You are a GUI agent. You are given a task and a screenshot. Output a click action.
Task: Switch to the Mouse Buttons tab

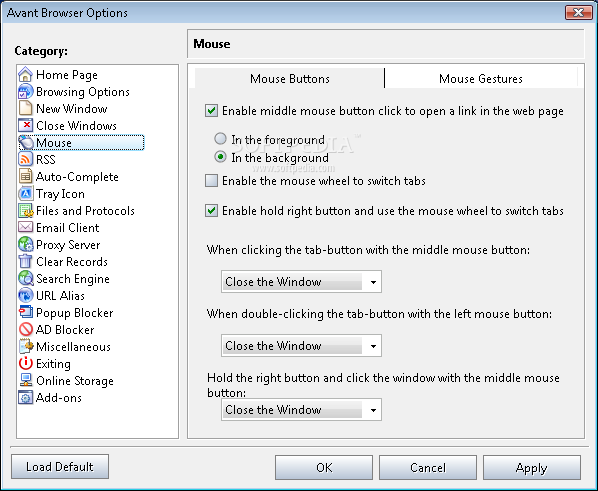click(289, 79)
